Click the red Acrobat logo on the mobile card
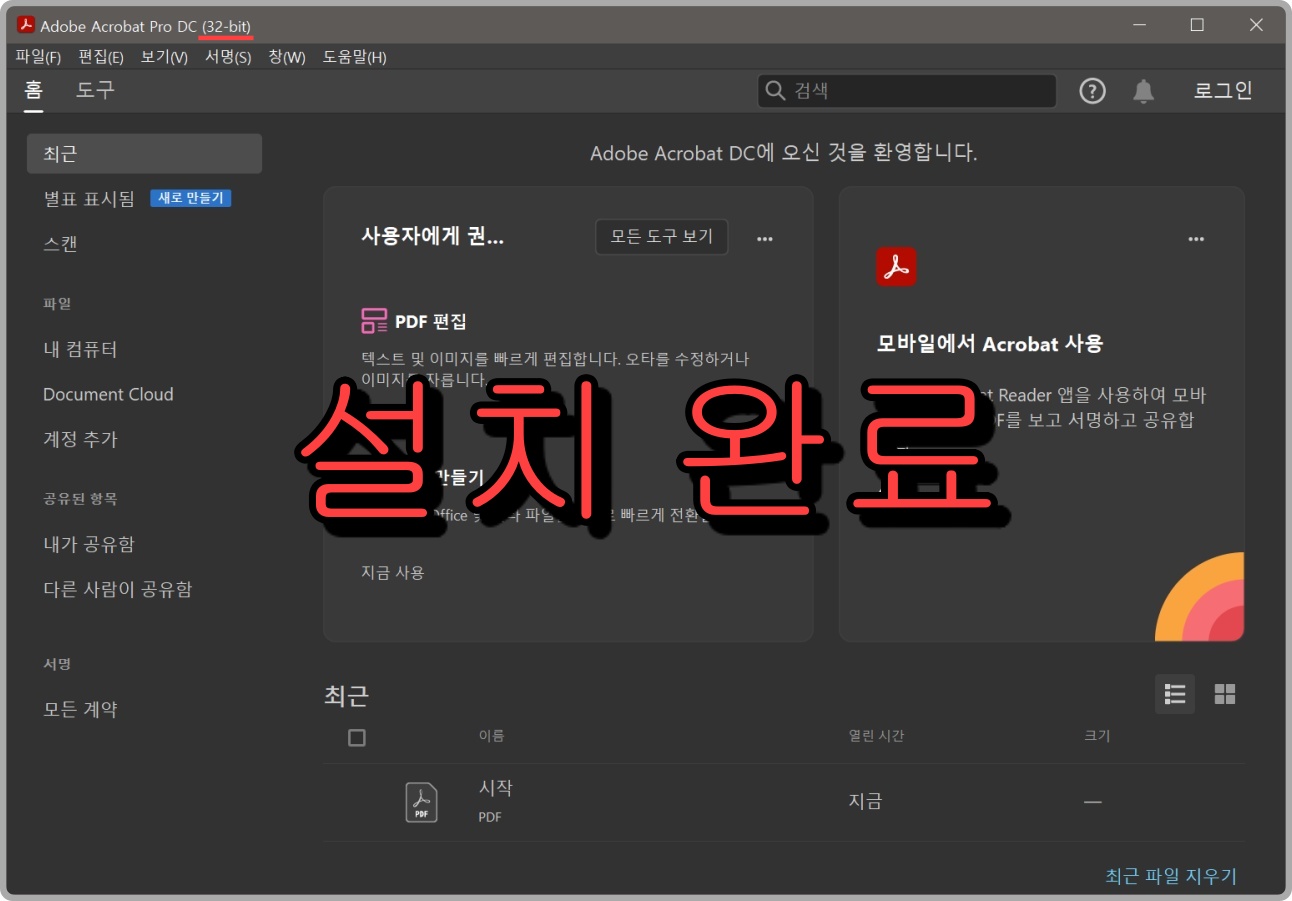Image resolution: width=1292 pixels, height=901 pixels. tap(897, 267)
